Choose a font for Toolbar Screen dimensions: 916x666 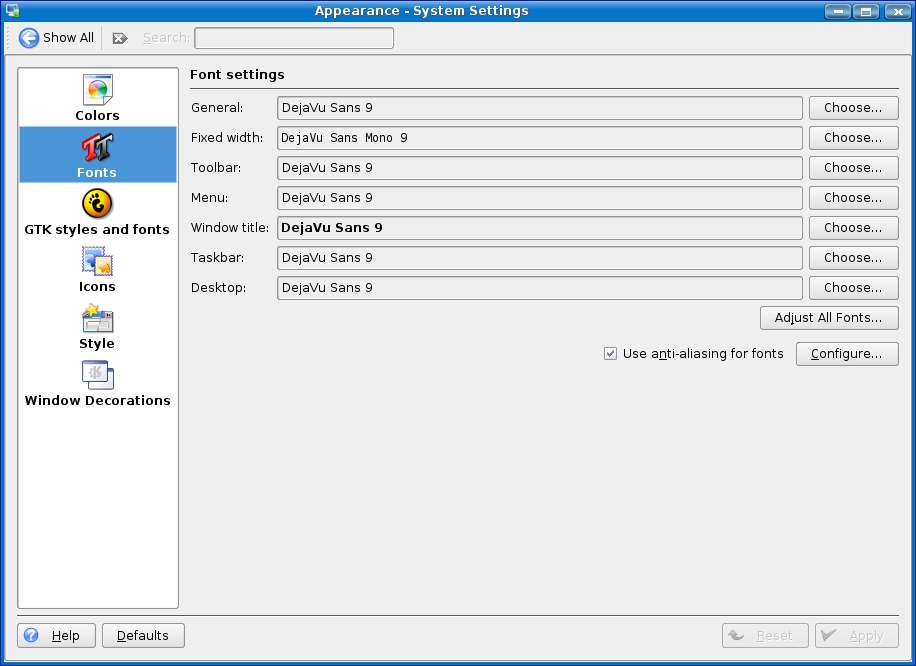(x=853, y=168)
